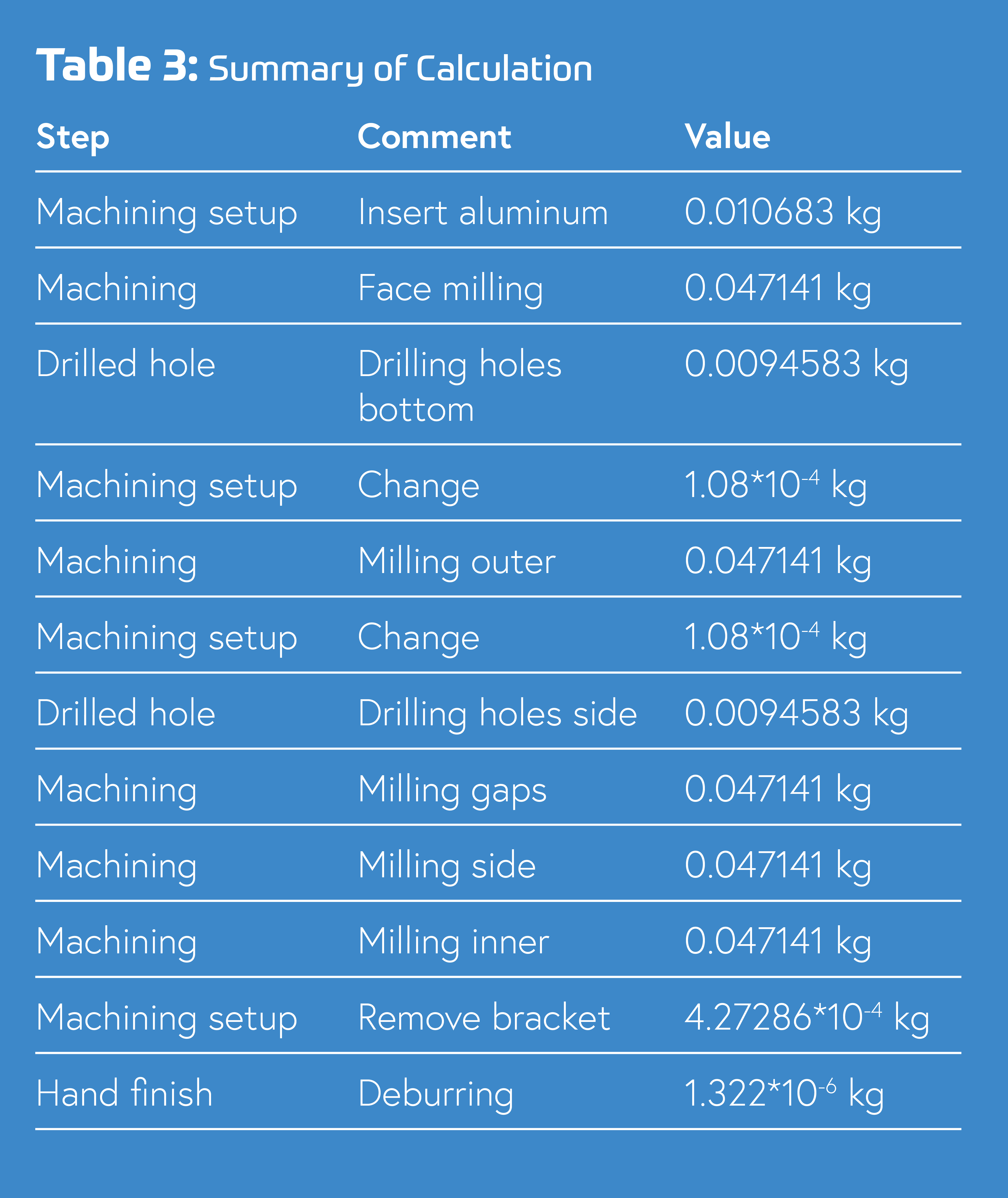Select the Step column header

(x=72, y=137)
